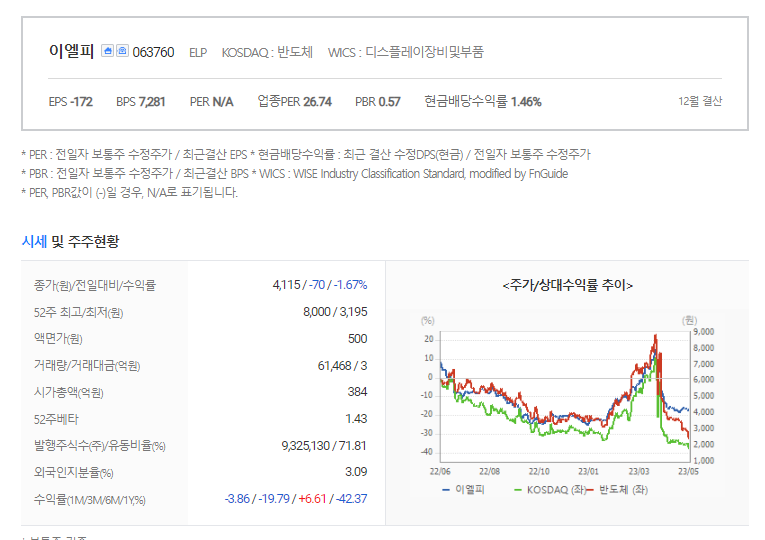Click the 시세 및 주주현황 heading
Viewport: 765px width, 540px height.
70,241
